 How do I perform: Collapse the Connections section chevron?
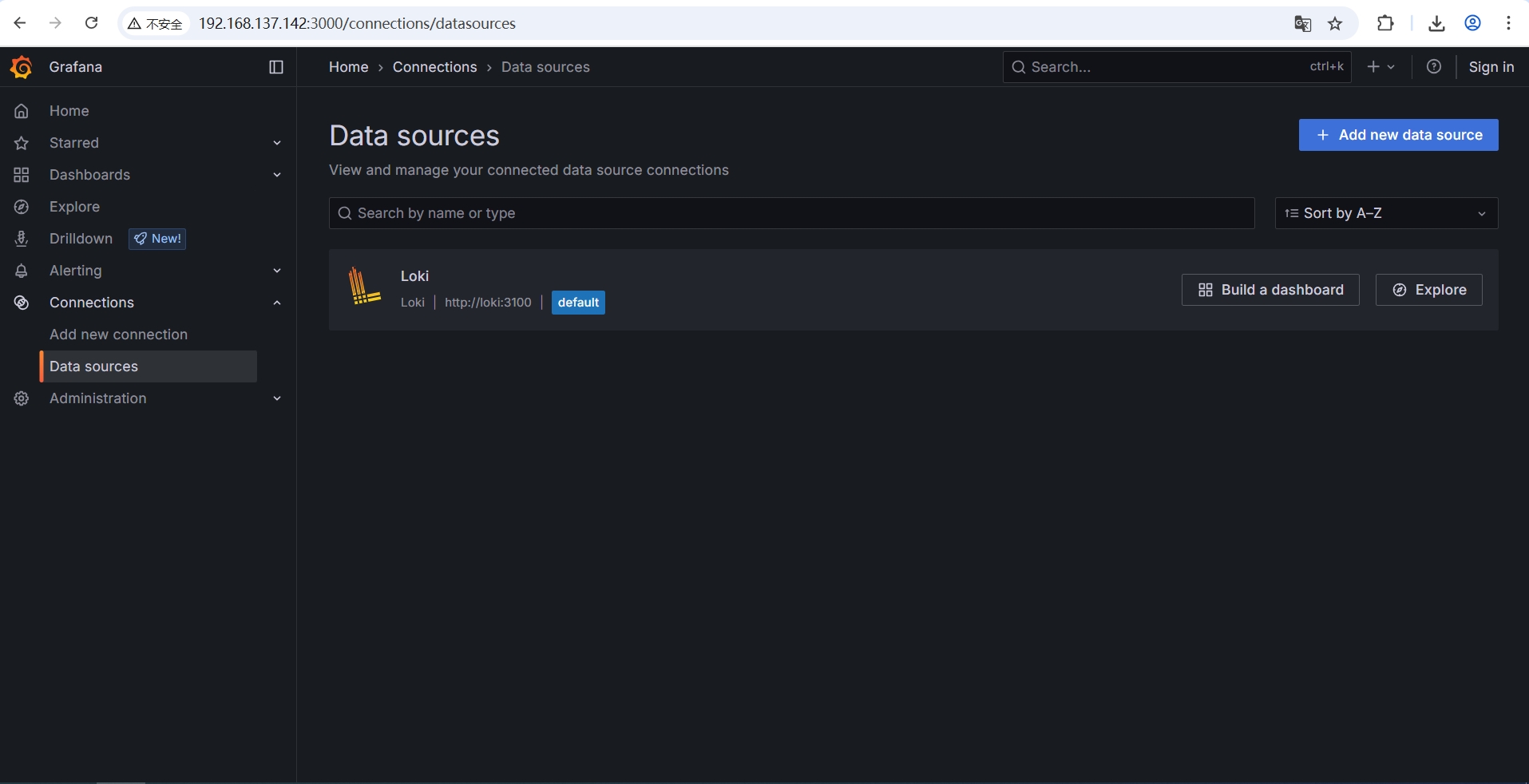click(x=277, y=303)
